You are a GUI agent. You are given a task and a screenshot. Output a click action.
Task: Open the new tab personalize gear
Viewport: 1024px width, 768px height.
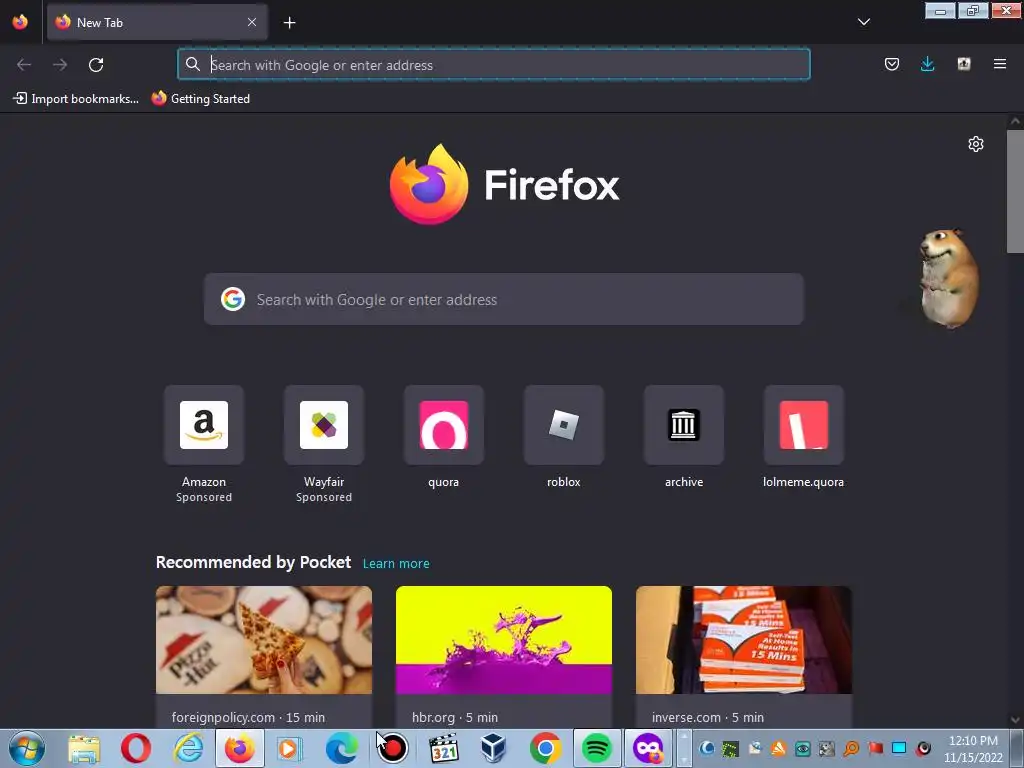click(976, 144)
